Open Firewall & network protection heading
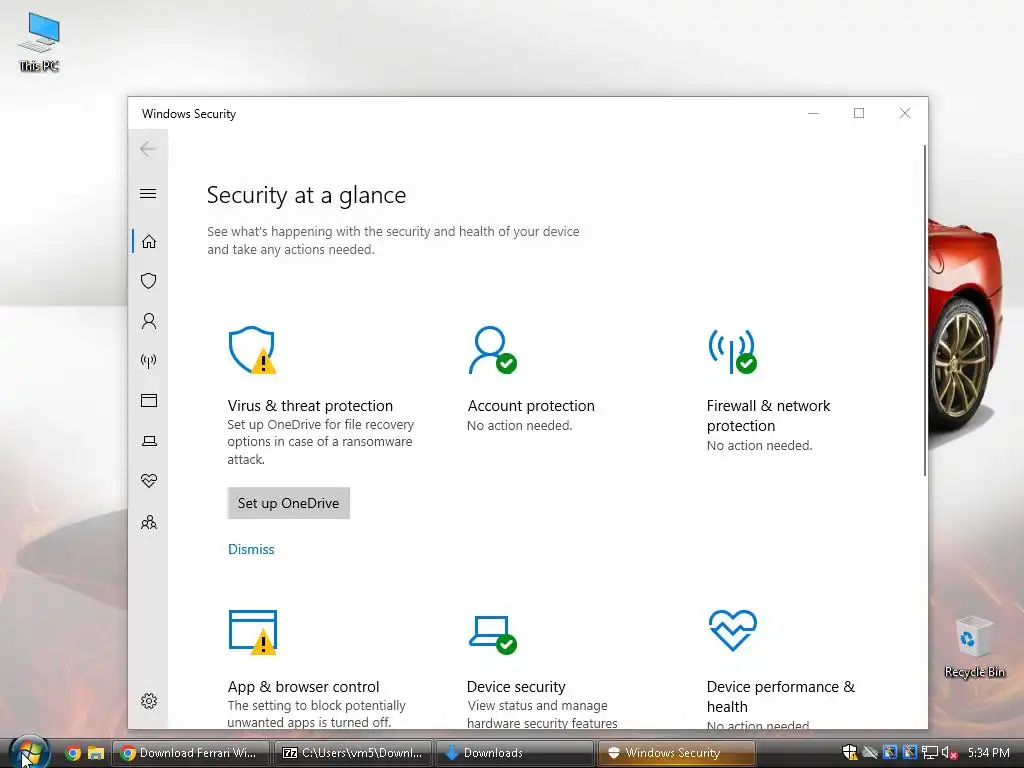The width and height of the screenshot is (1024, 768). [x=768, y=415]
